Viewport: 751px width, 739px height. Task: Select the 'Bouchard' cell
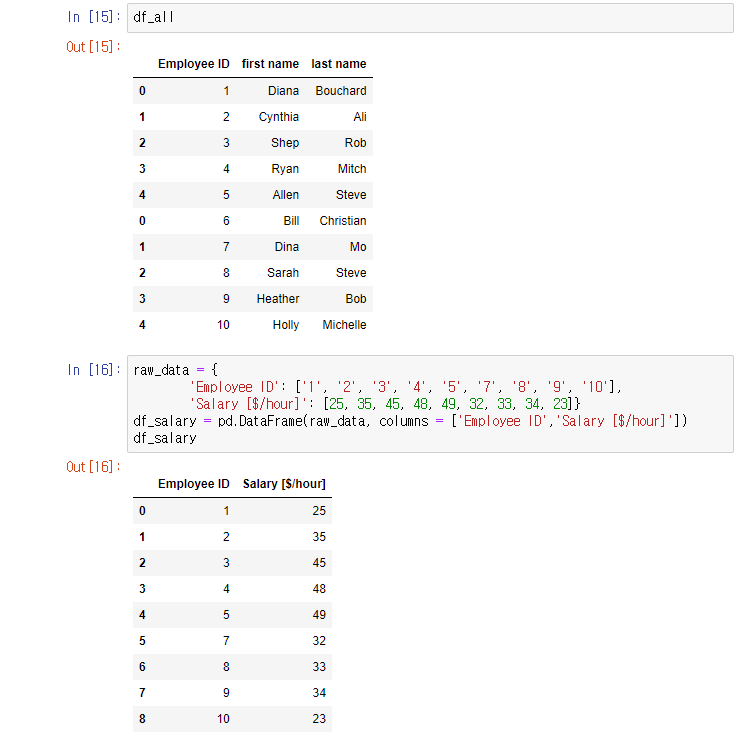(341, 91)
